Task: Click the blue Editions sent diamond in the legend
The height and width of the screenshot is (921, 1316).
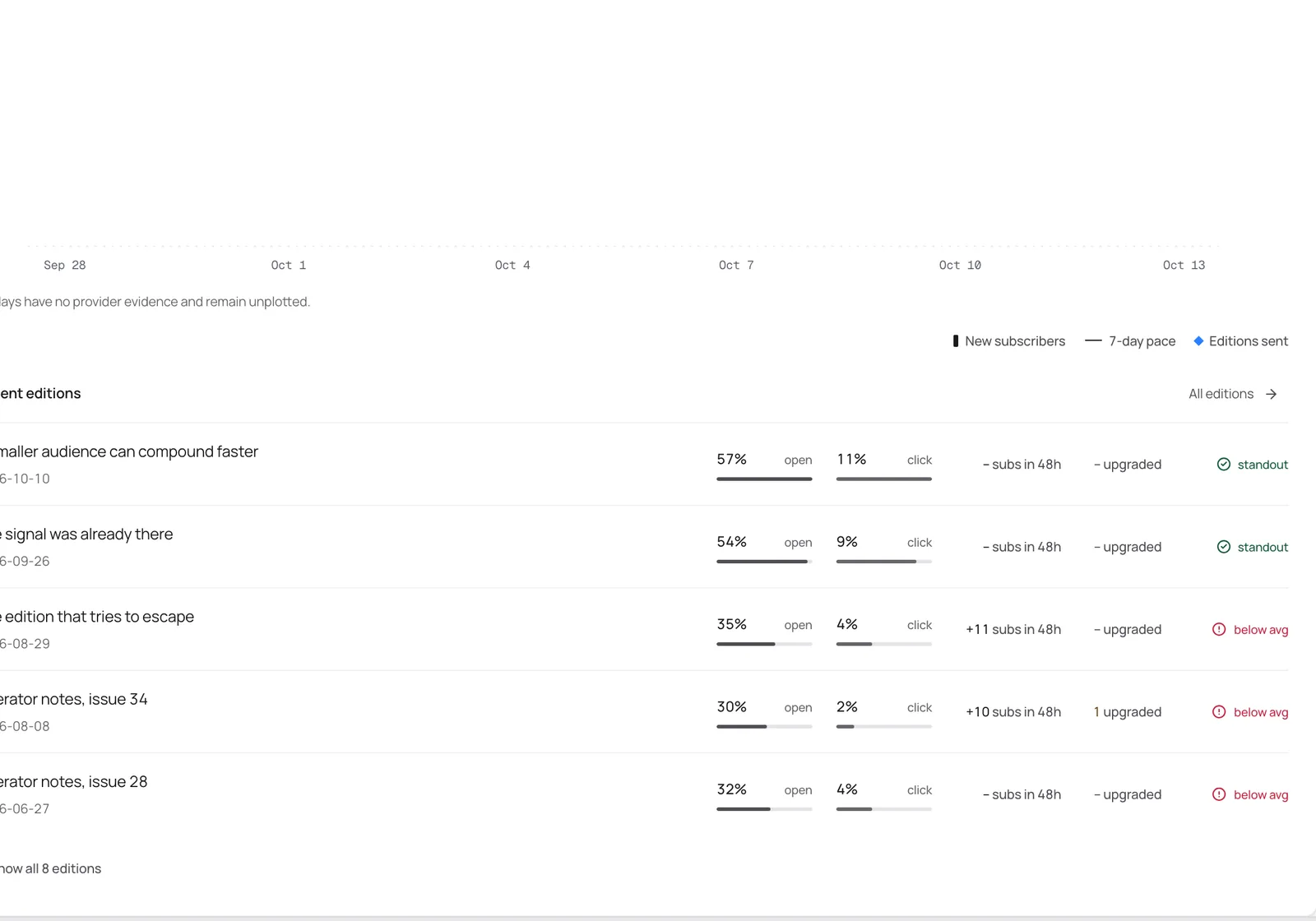Action: tap(1198, 341)
